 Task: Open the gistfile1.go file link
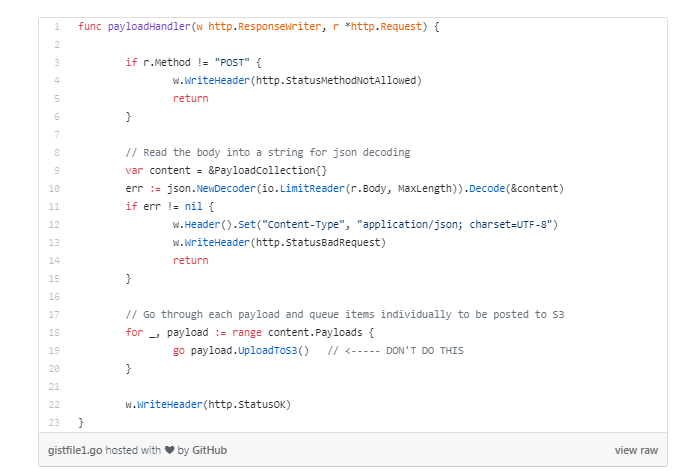click(x=75, y=450)
